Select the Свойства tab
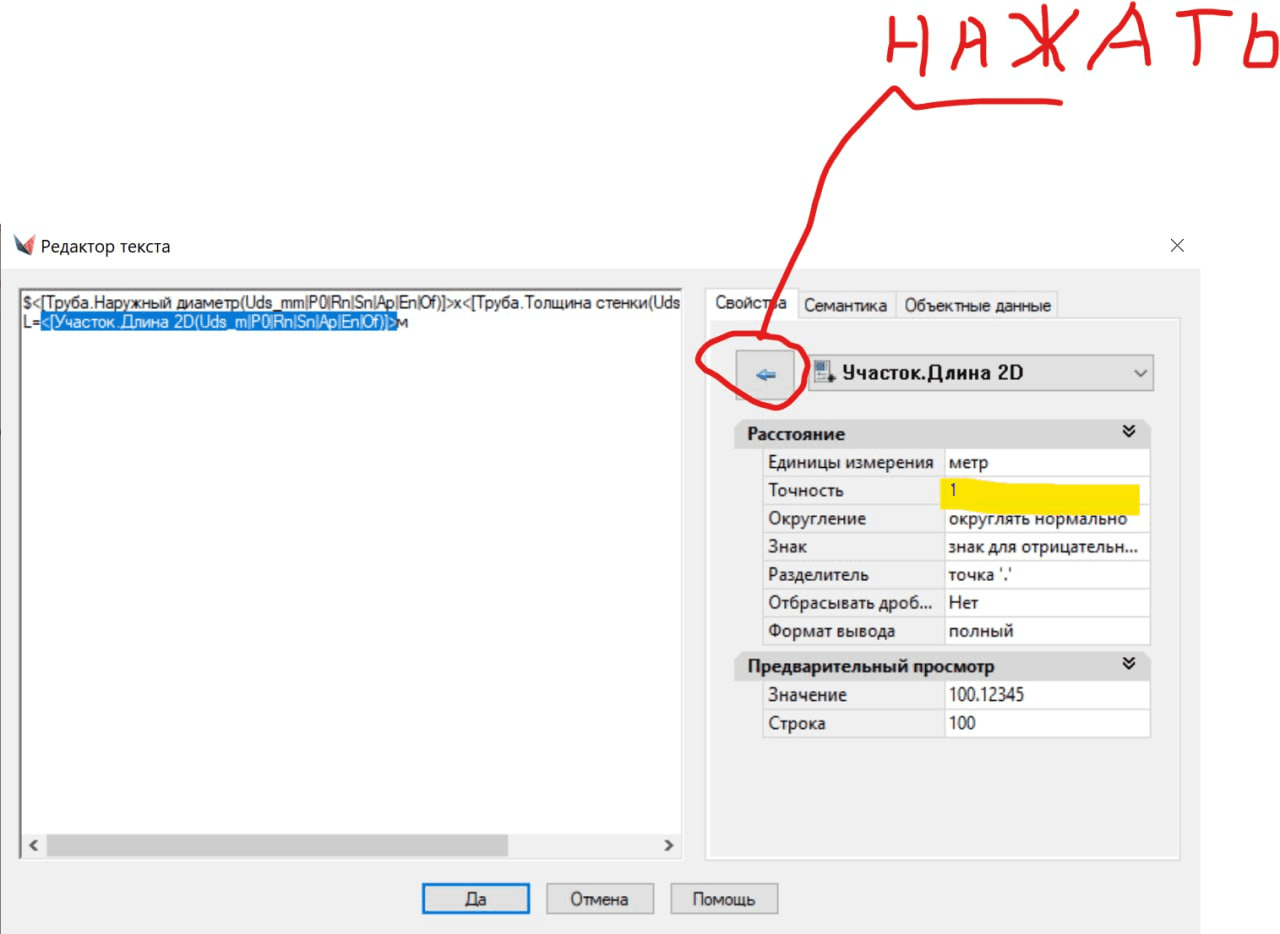The width and height of the screenshot is (1280, 934). (750, 303)
